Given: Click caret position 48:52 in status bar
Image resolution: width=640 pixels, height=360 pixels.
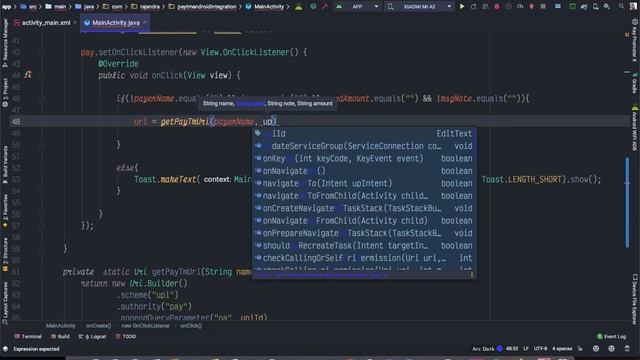Looking at the screenshot, I should (x=512, y=349).
